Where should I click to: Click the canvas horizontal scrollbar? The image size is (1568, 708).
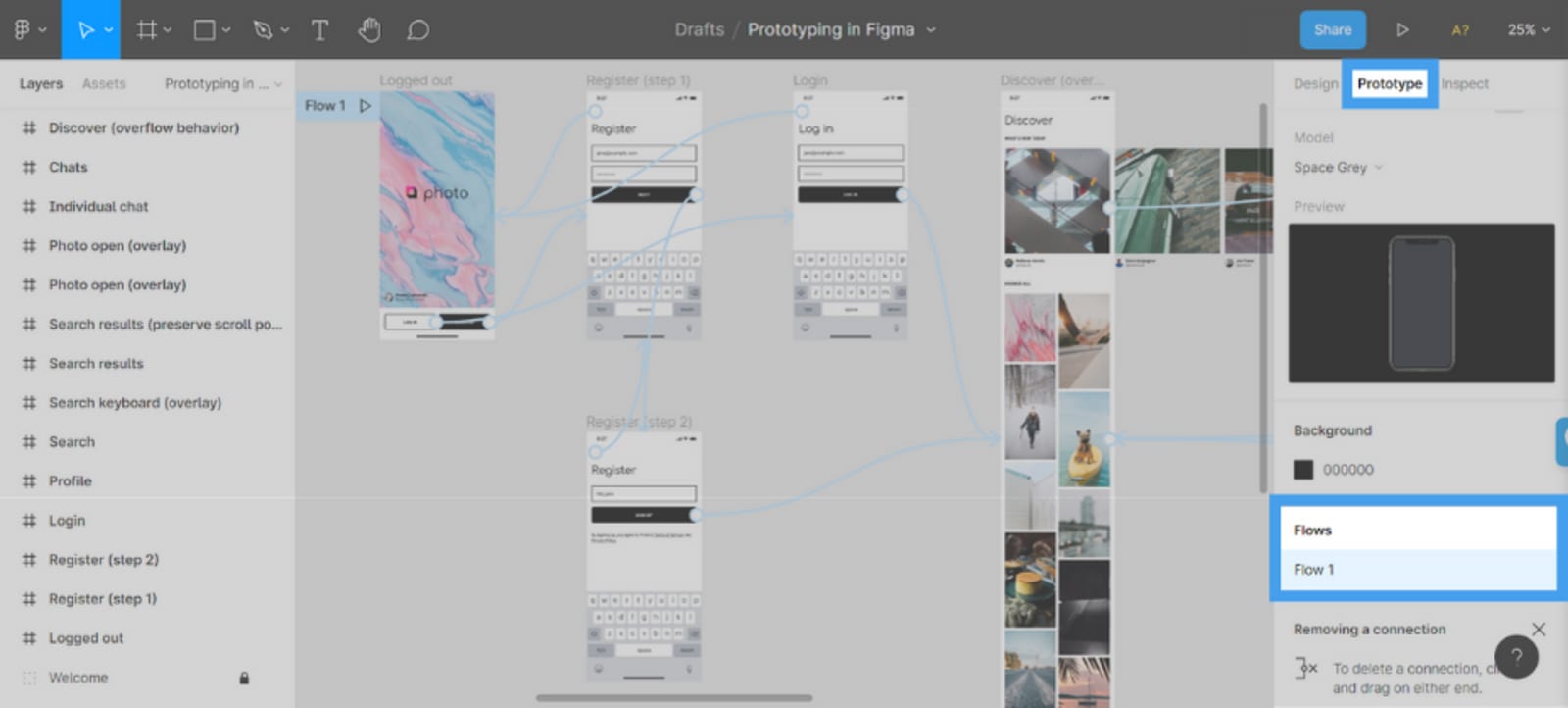(x=674, y=698)
